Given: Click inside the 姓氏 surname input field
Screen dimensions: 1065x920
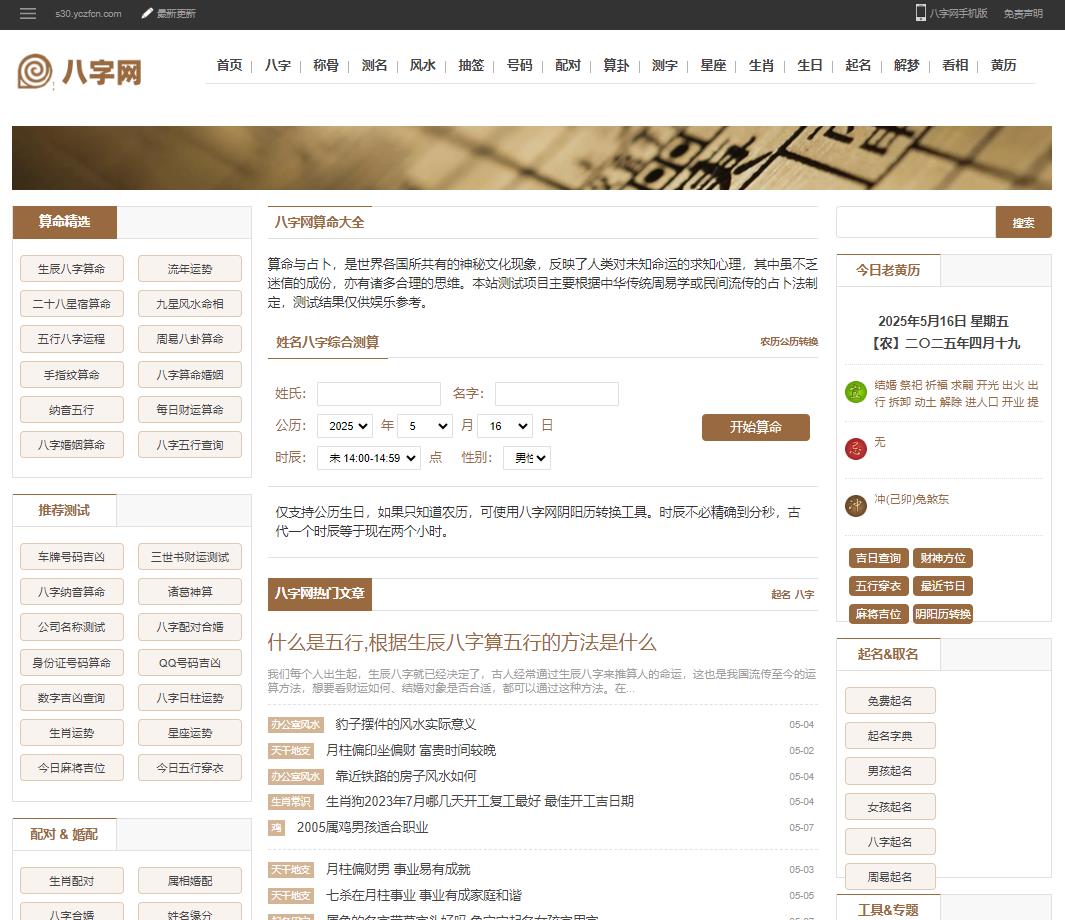Looking at the screenshot, I should pyautogui.click(x=378, y=393).
